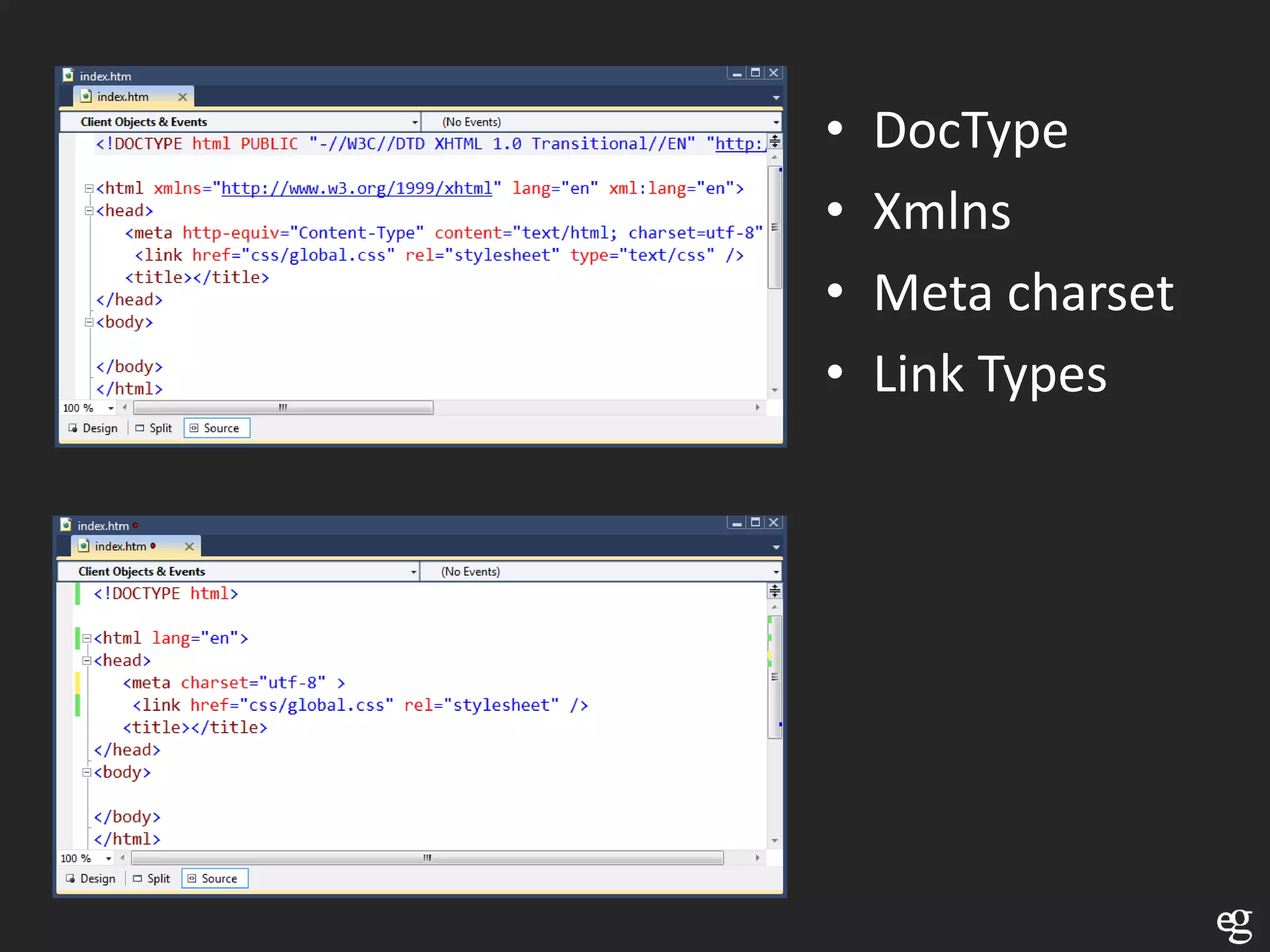
Task: Close the top index.htm window
Action: tap(773, 73)
